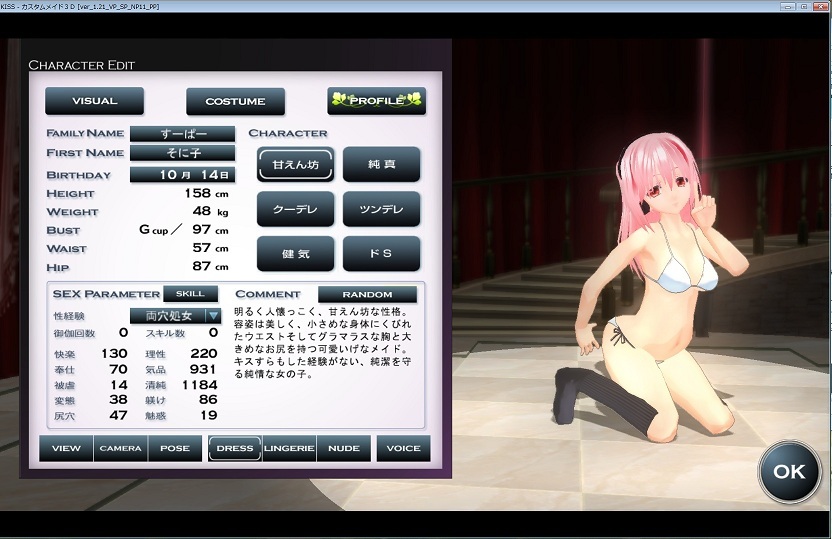Change the Birthday value 10月14日
This screenshot has height=539, width=832.
coord(183,175)
